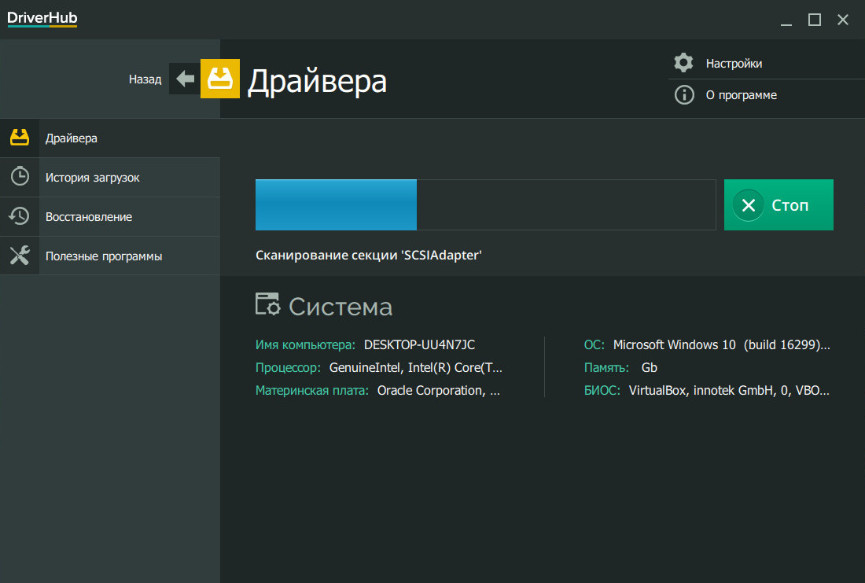Click the DriverHub logo in title bar
This screenshot has width=865, height=583.
(x=42, y=19)
